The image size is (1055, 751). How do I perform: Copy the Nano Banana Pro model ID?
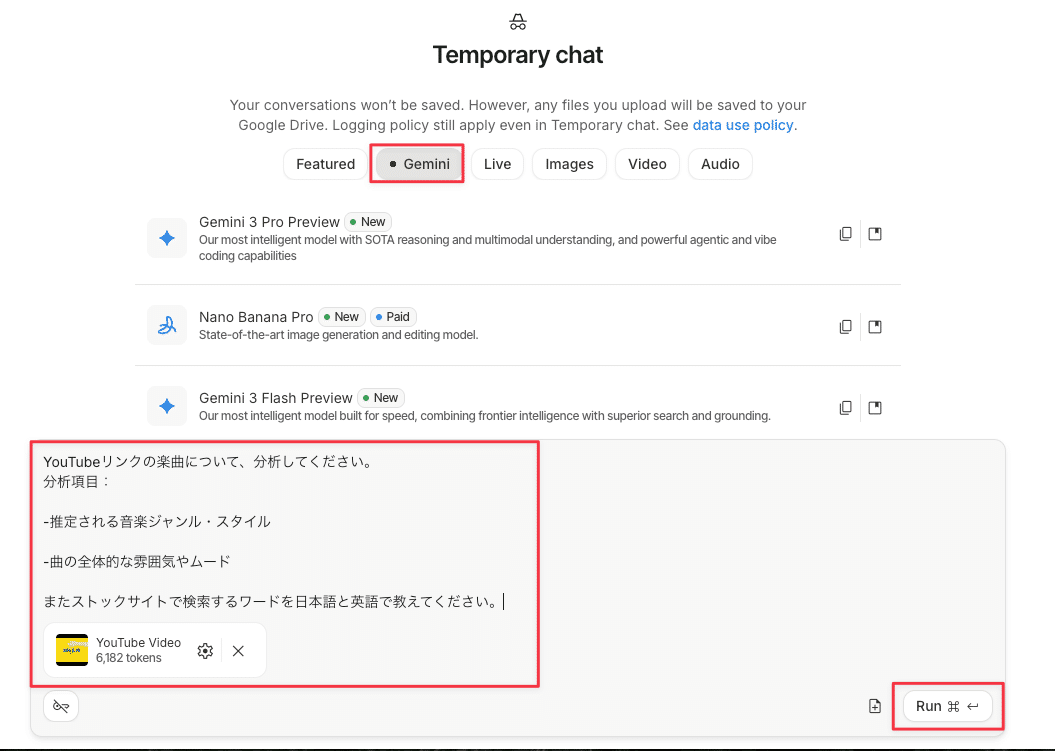[845, 325]
